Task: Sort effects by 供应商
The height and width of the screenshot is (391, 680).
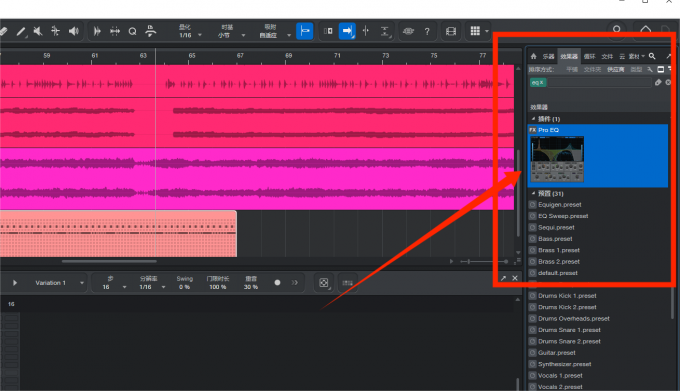Action: click(615, 69)
